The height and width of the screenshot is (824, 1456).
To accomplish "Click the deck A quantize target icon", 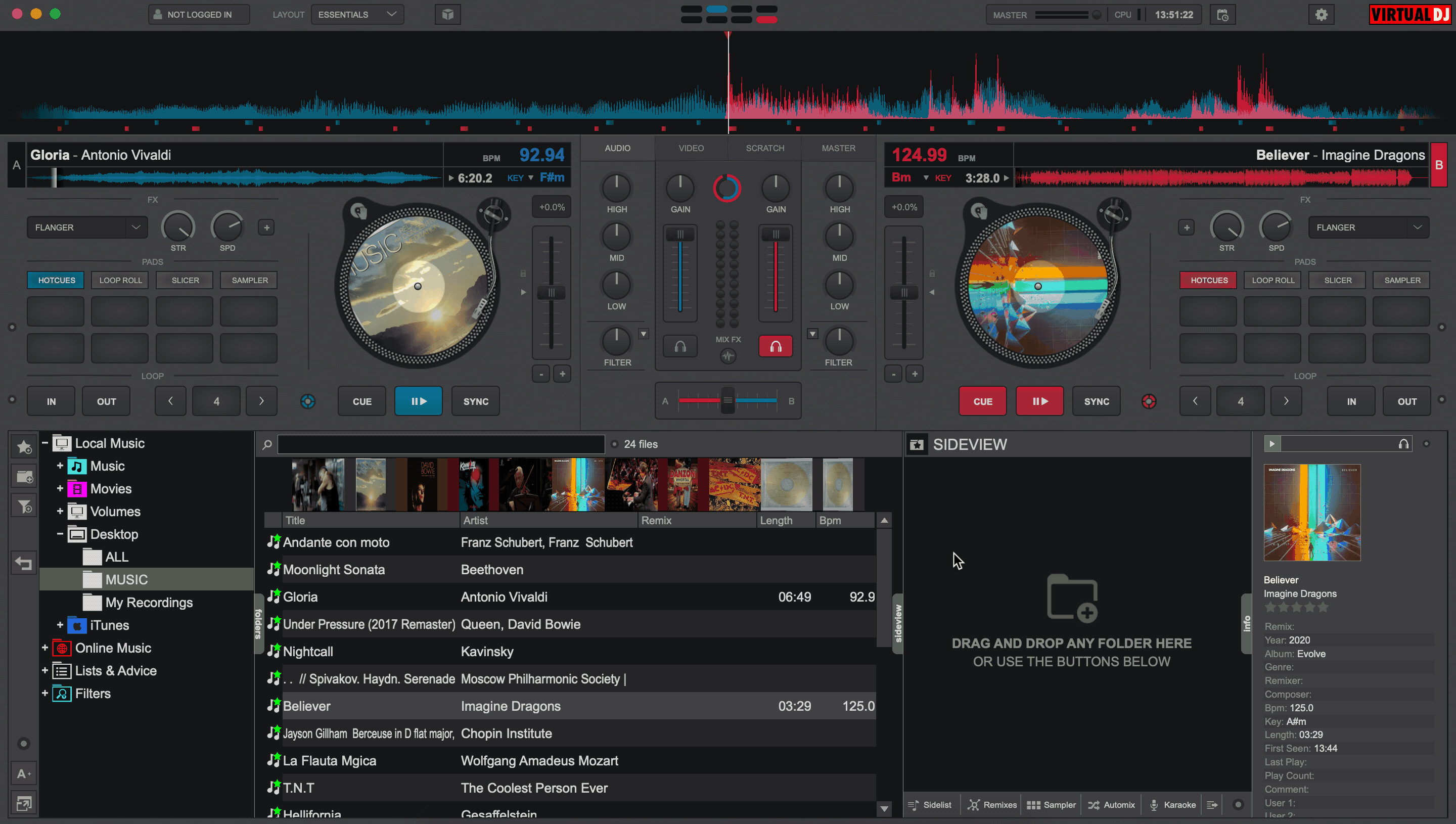I will tap(308, 401).
